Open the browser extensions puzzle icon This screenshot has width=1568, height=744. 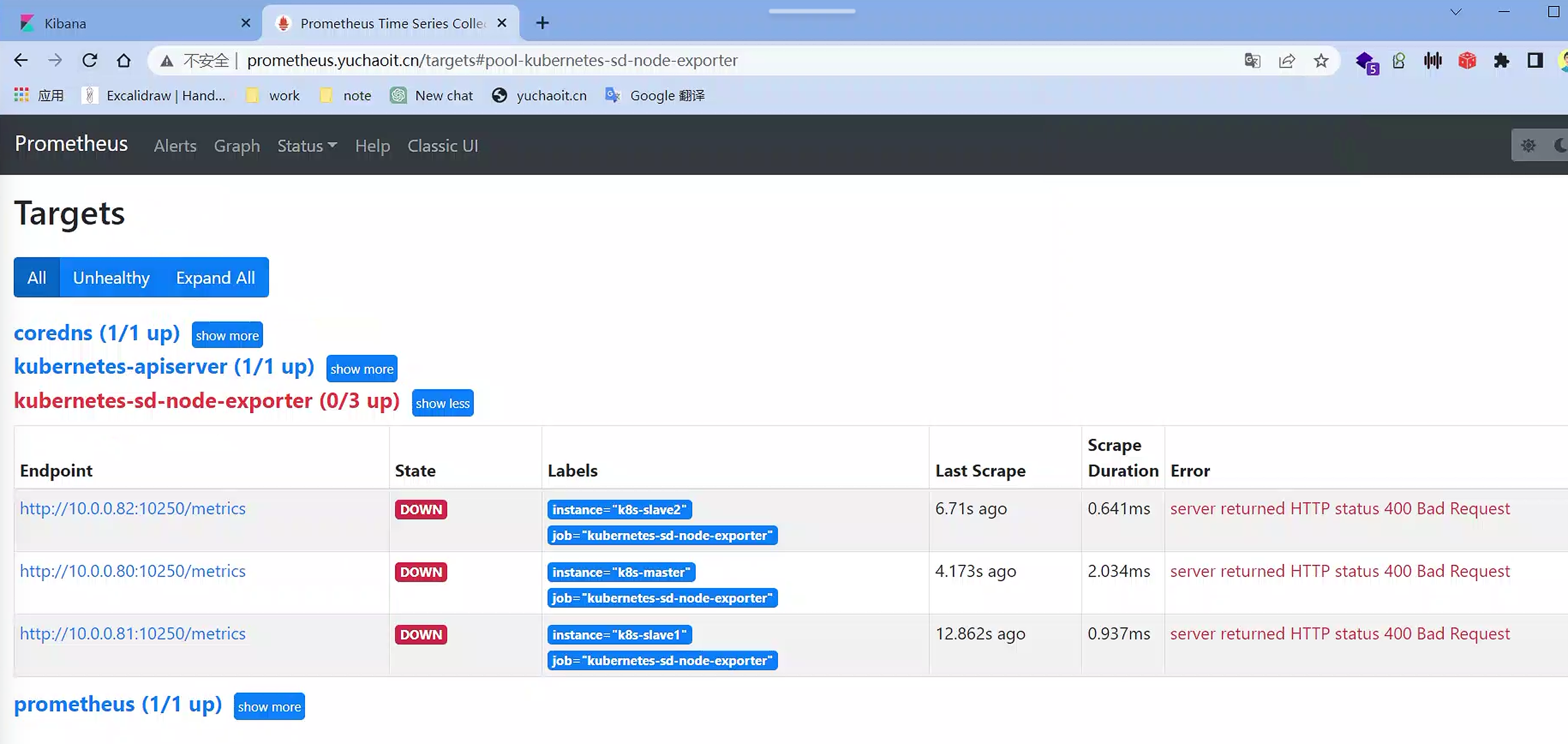(1501, 60)
